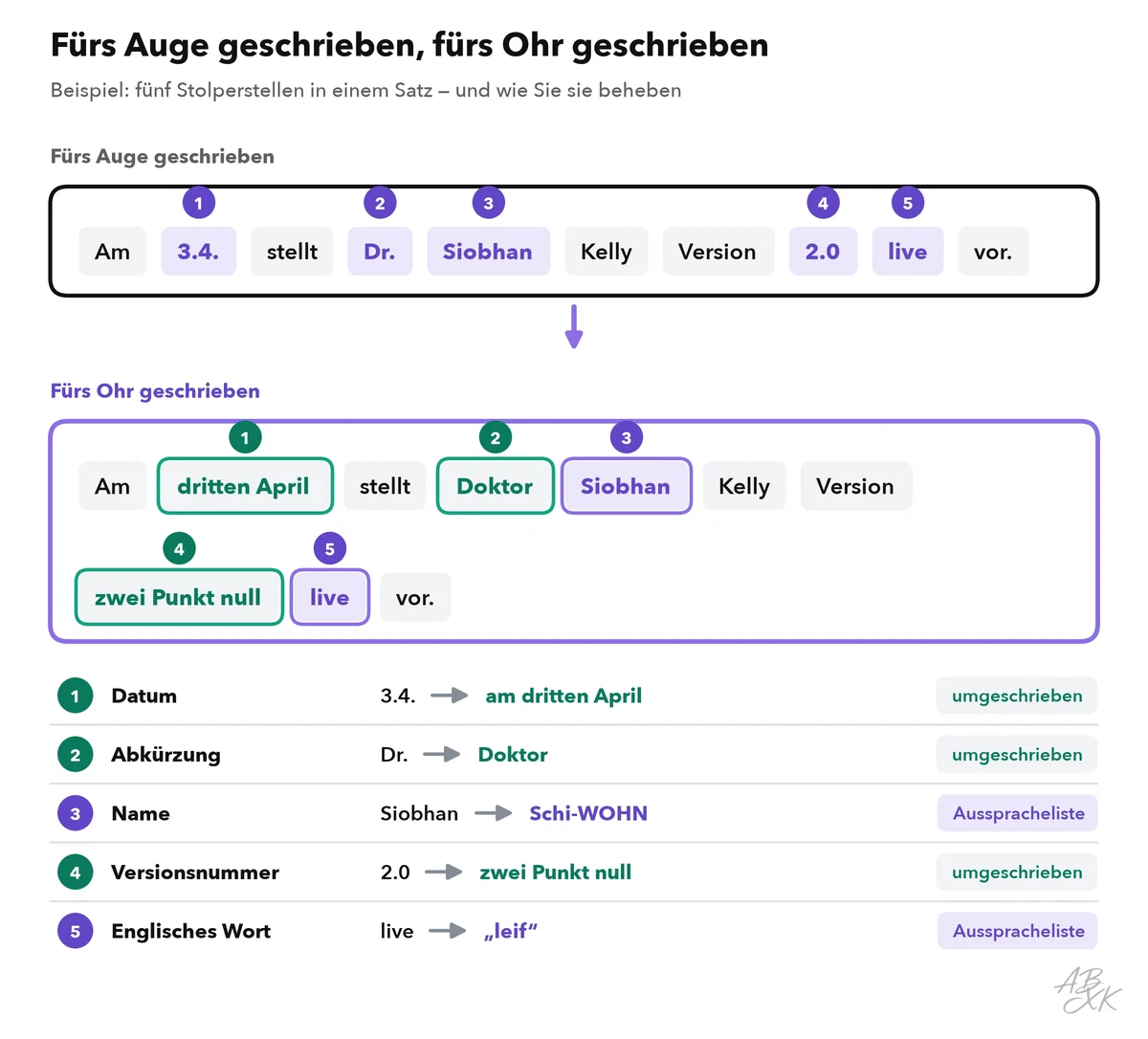Screen dimensions: 1148x1039
Task: Select "stellt" in the Fürs Ohr sentence
Action: [x=386, y=486]
